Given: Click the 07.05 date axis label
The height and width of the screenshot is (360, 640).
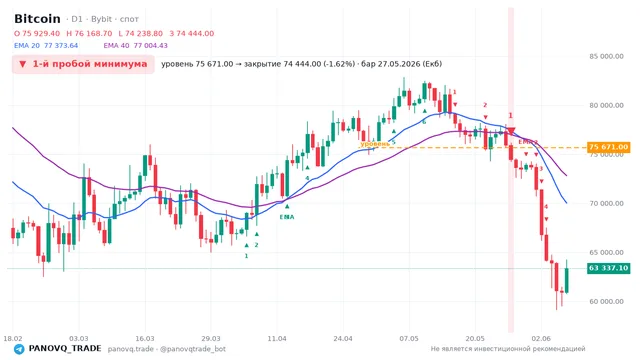Looking at the screenshot, I should [x=409, y=339].
